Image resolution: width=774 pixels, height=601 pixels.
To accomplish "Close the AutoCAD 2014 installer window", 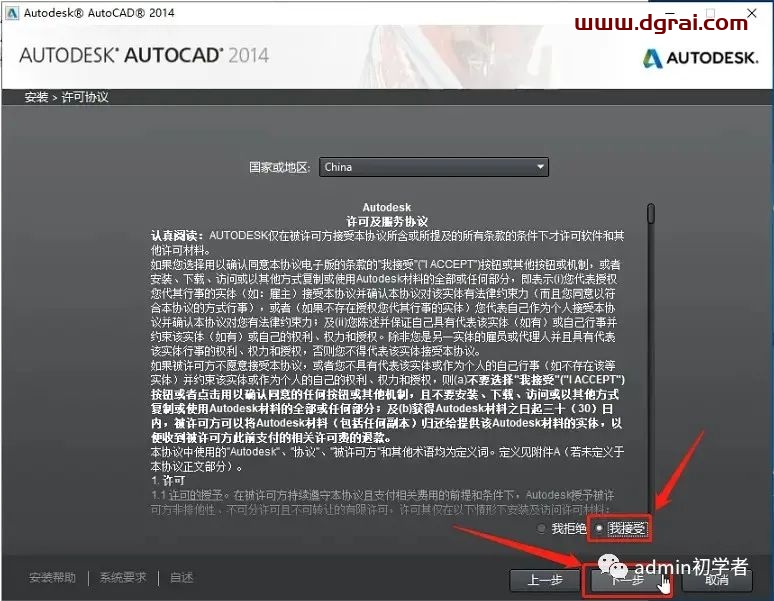I will pyautogui.click(x=752, y=13).
